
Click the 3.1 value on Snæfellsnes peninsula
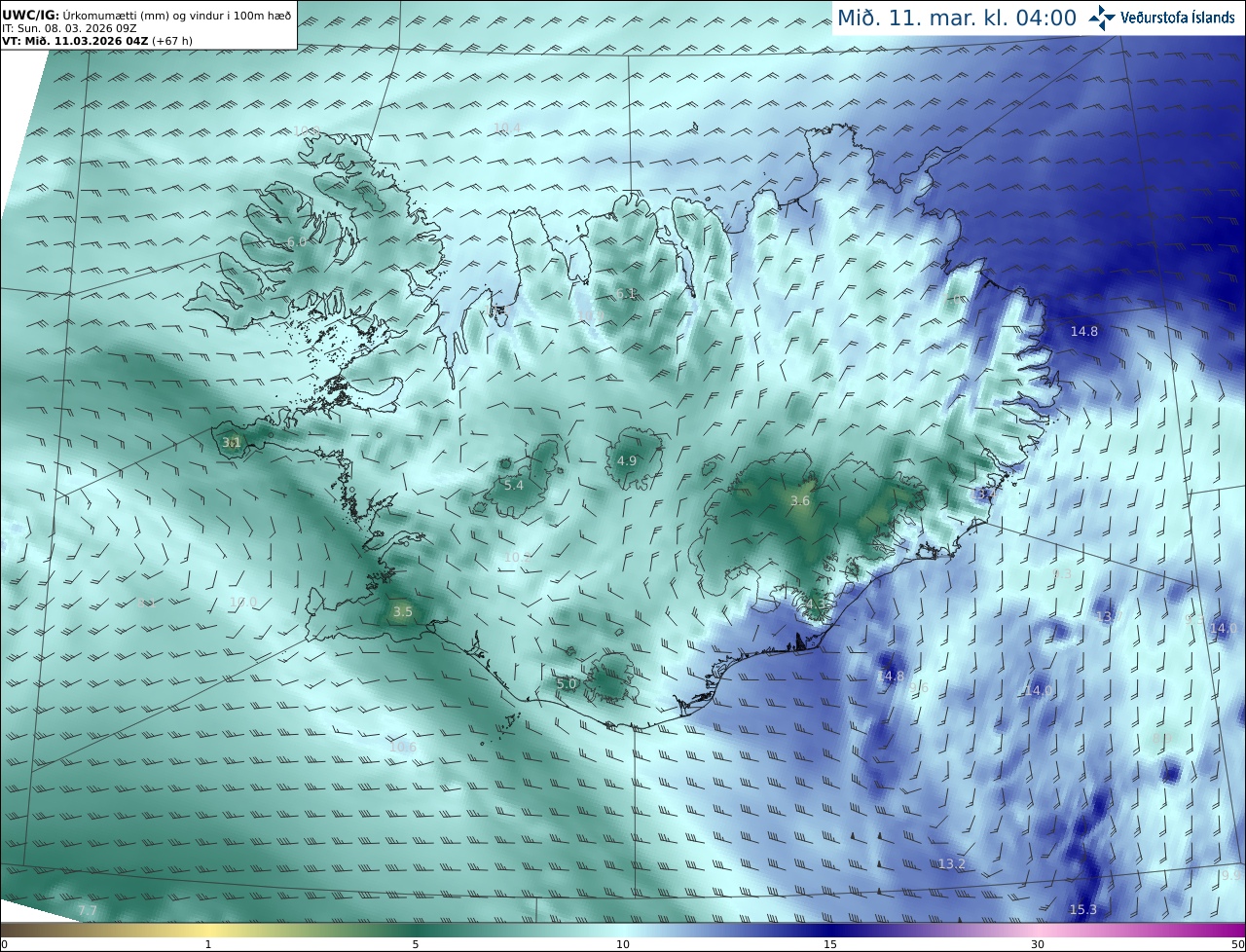(232, 442)
